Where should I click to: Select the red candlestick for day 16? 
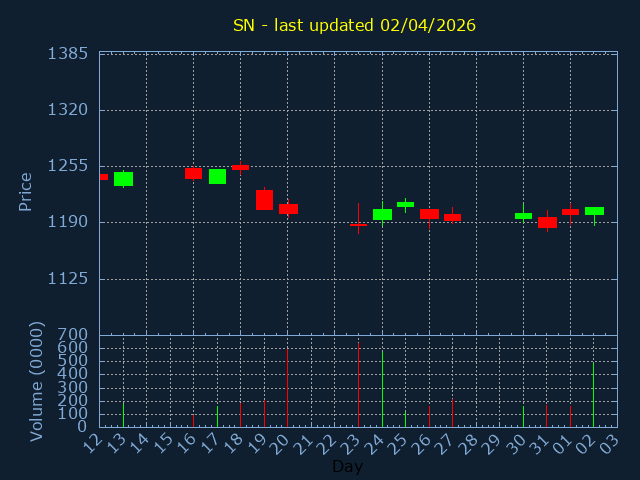pos(193,173)
